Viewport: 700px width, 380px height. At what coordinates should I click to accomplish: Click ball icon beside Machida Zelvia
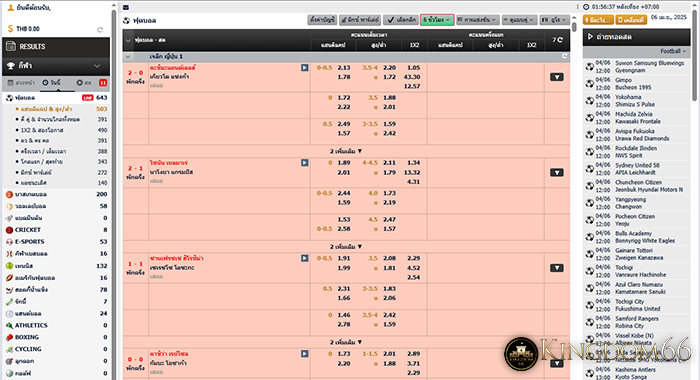pos(590,117)
